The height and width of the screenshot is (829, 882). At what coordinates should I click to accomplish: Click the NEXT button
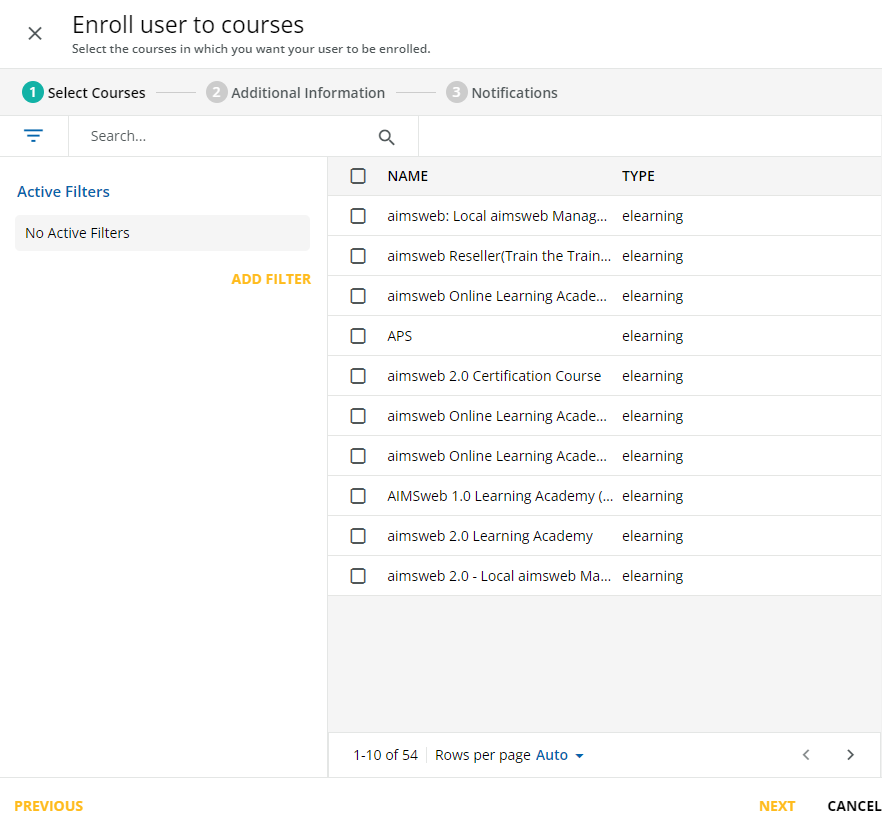[777, 806]
